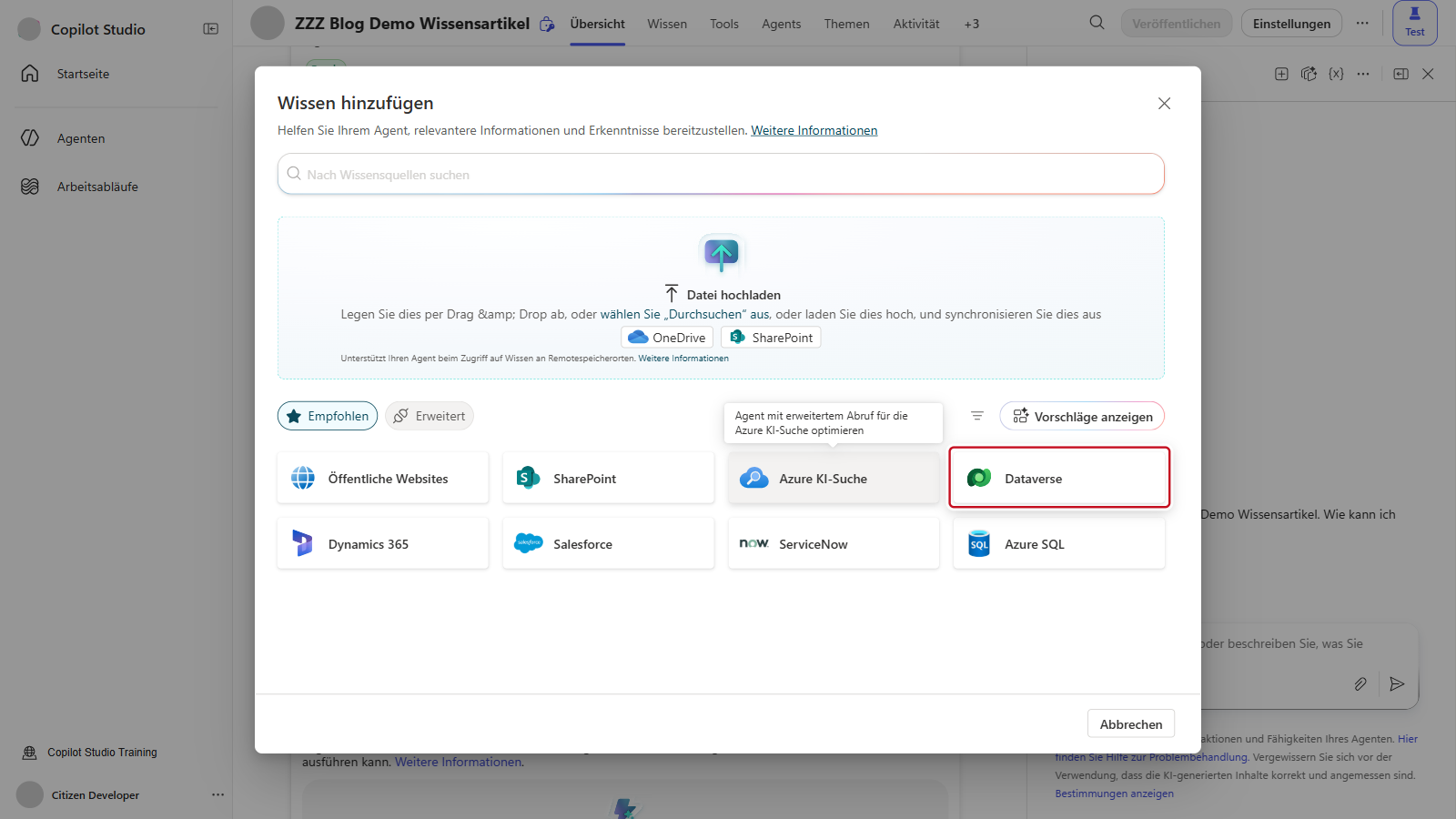Open Weitere Informationen link about remote storage
This screenshot has height=819, width=1456.
[x=683, y=359]
